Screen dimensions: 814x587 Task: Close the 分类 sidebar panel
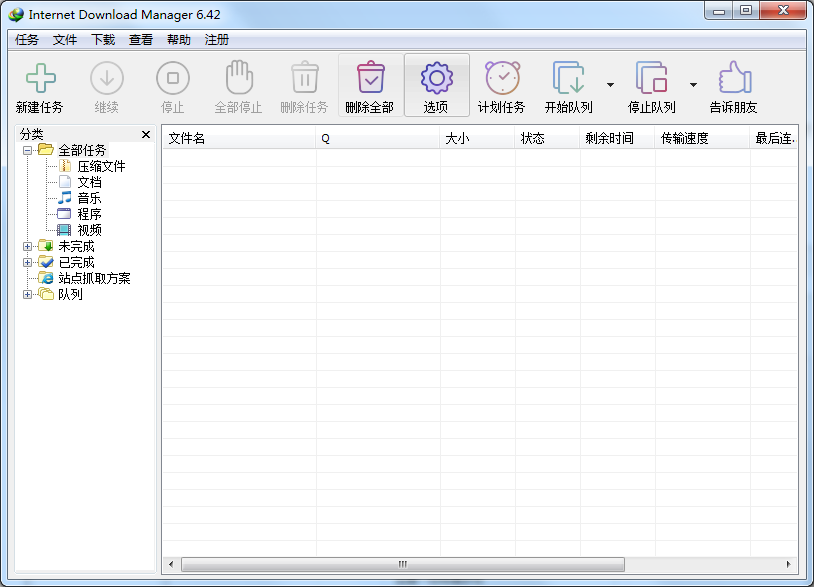coord(146,134)
